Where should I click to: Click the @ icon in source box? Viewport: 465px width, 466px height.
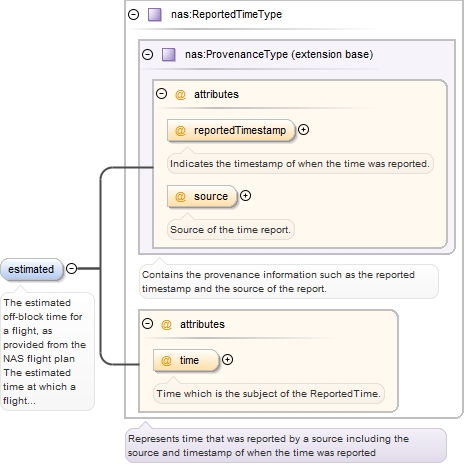[180, 196]
